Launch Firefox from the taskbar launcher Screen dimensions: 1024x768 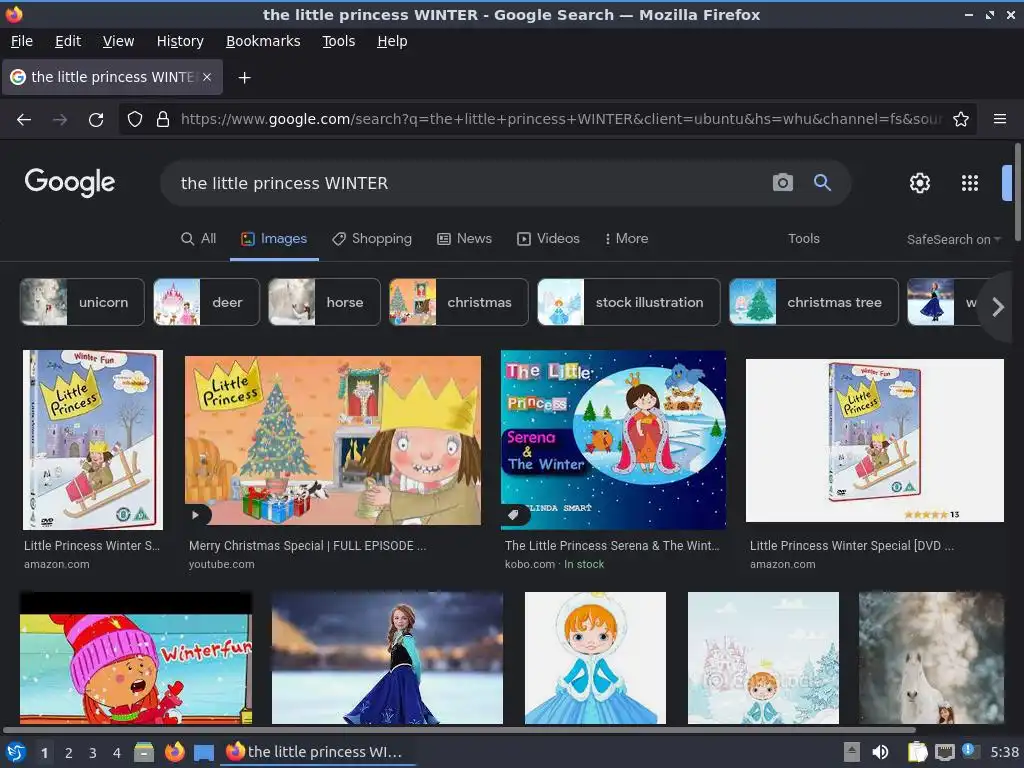point(174,752)
